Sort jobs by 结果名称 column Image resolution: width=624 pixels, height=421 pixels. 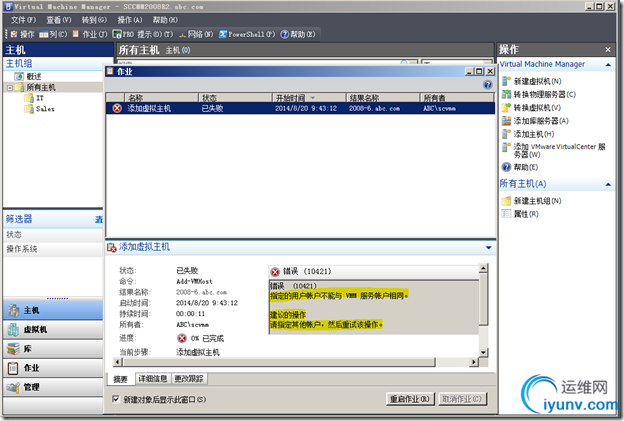pos(383,98)
